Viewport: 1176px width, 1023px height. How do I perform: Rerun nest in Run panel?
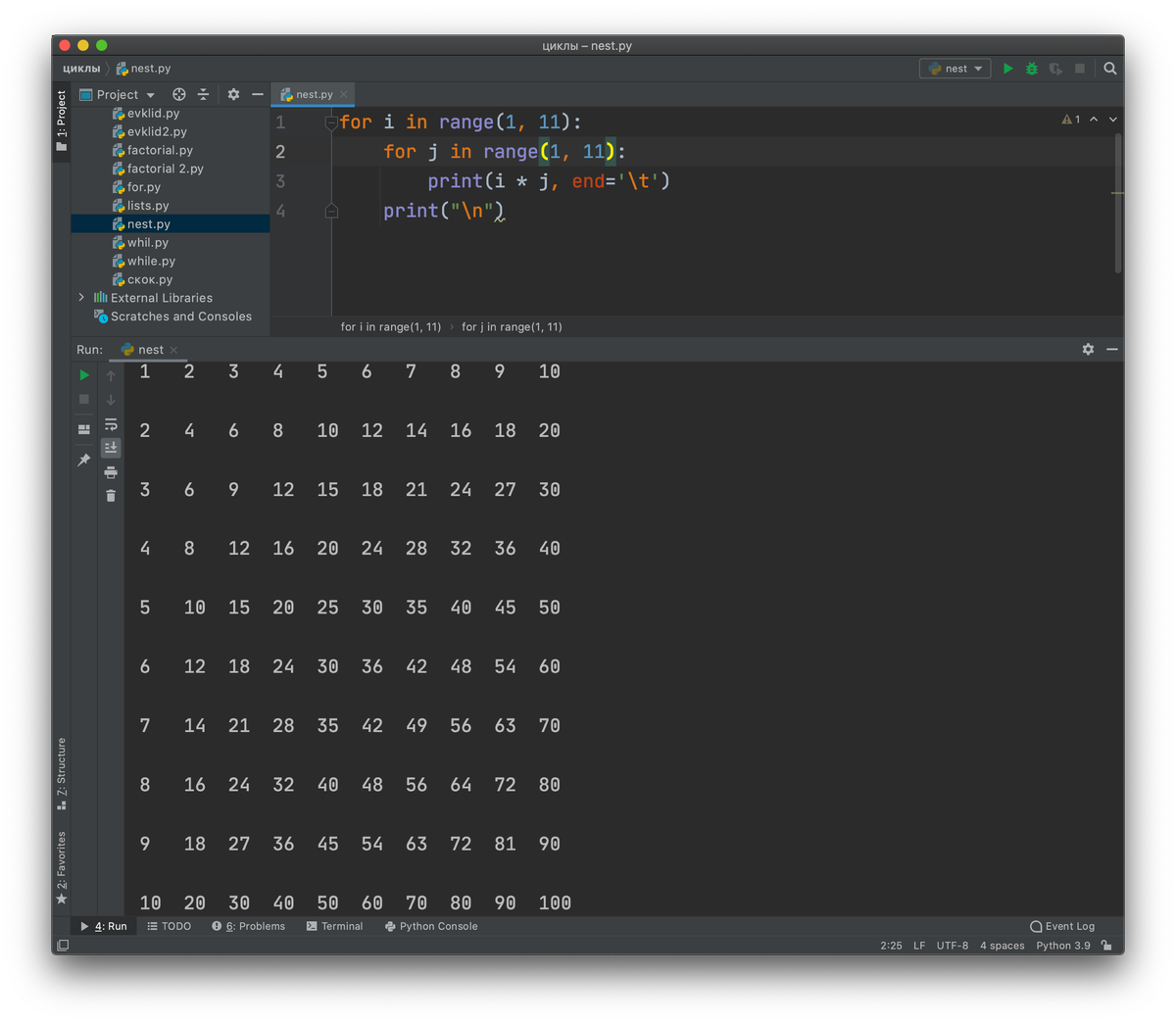[x=84, y=375]
